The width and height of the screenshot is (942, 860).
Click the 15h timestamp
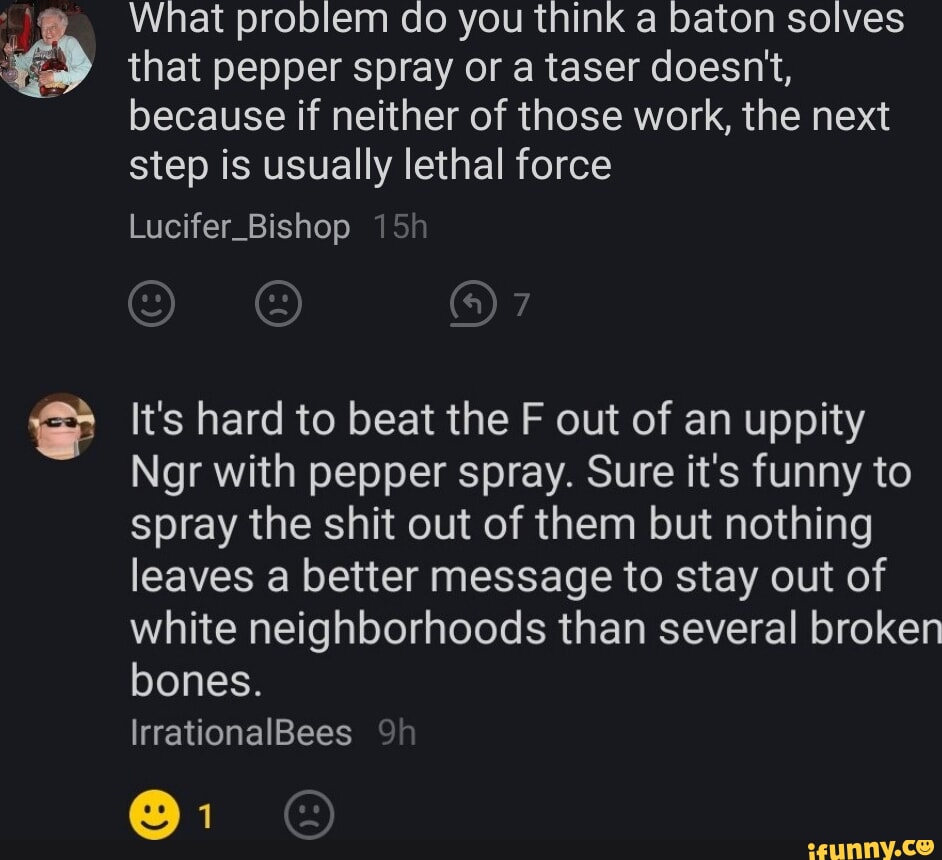(400, 227)
